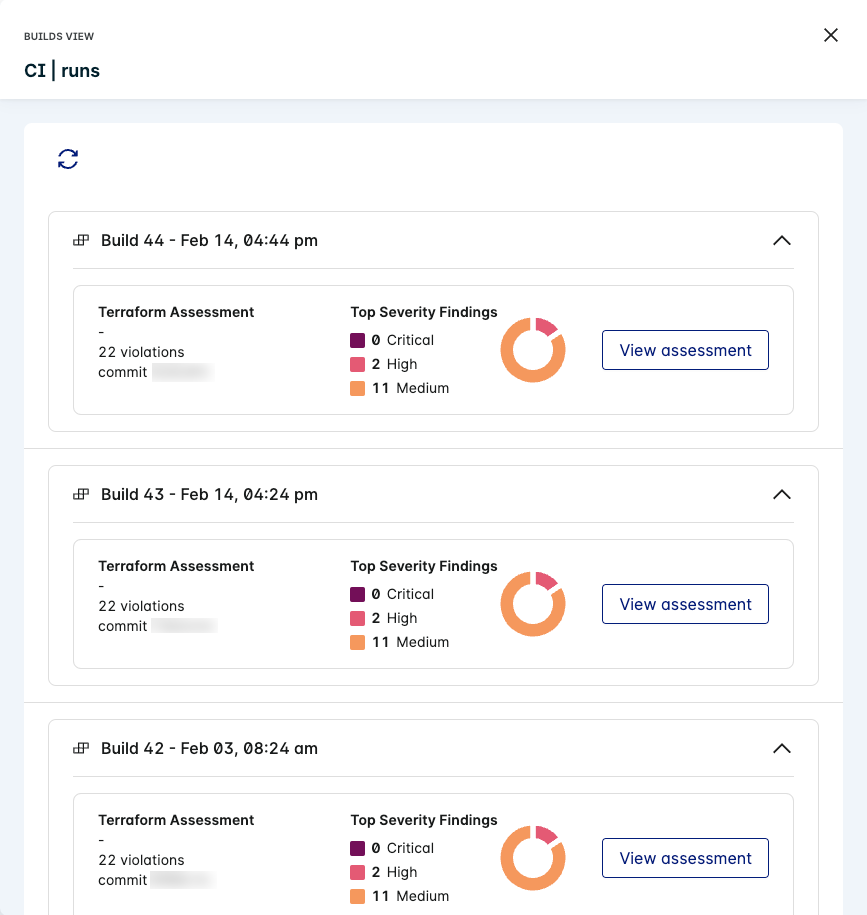Close the Builds View panel
Screen dimensions: 867x915
pyautogui.click(x=830, y=35)
